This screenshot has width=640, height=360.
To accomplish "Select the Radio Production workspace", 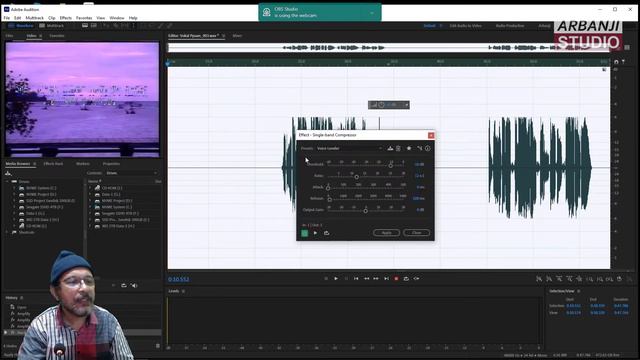I will tap(510, 26).
